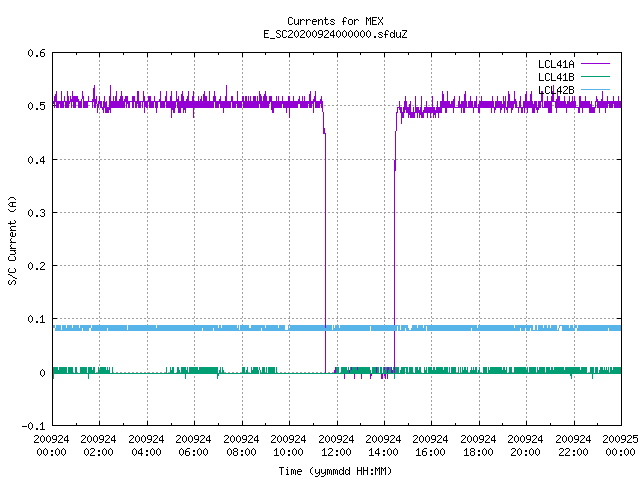640x480 pixels.
Task: Pick the green LCL41B legend line sample
Action: 595,76
